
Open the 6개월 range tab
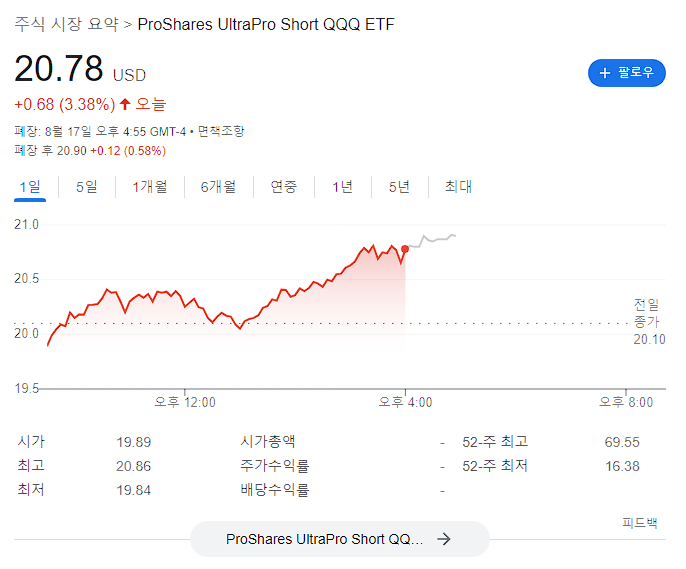(218, 187)
